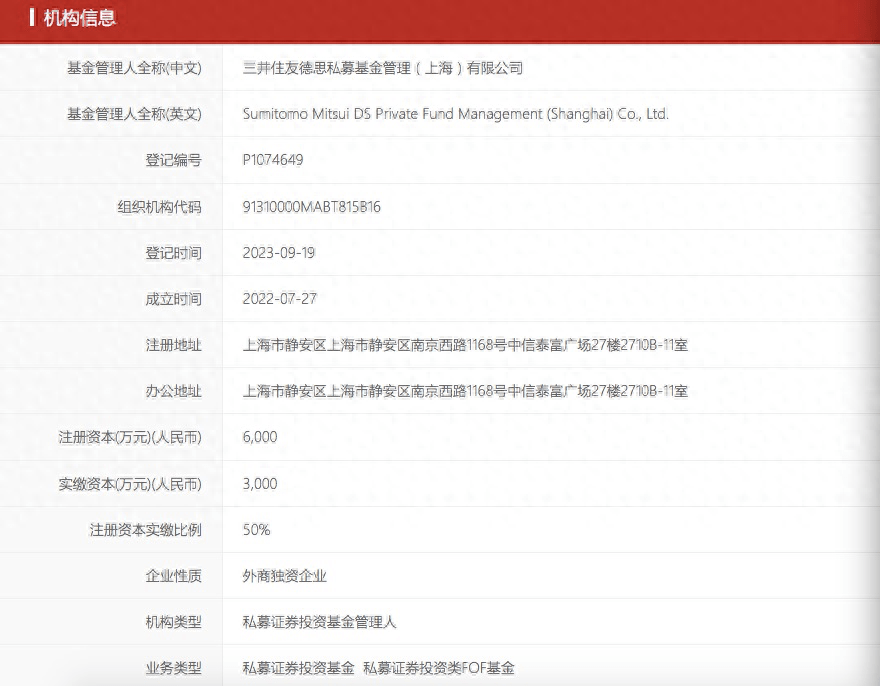Select the Sumitomo Mitsui DS English name
Screen dimensions: 880x686
click(456, 115)
